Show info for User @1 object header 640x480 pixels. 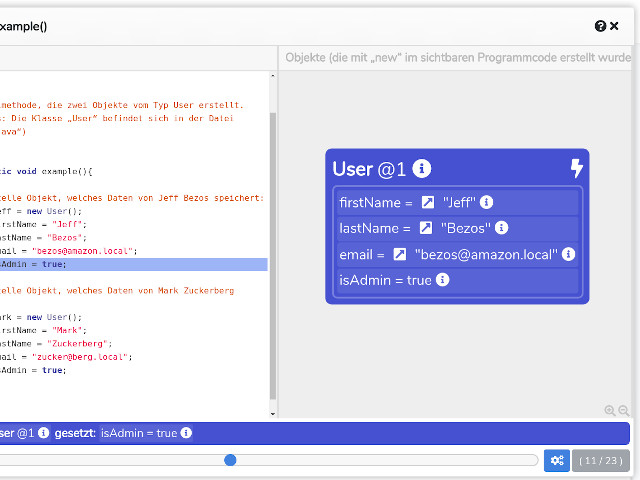click(x=422, y=168)
